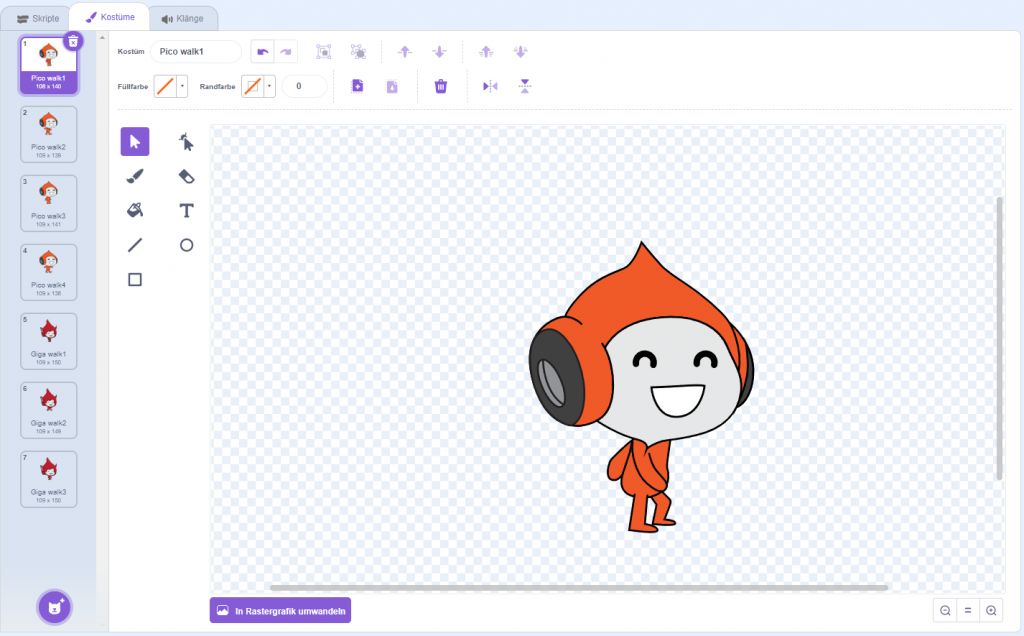Select the Rectangle tool

135,279
